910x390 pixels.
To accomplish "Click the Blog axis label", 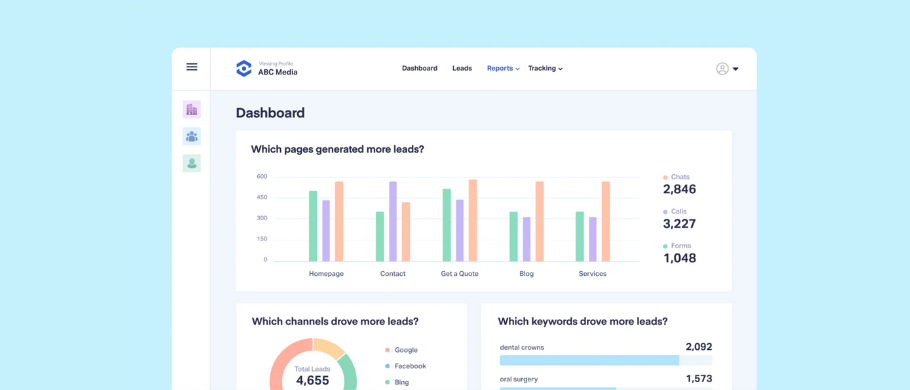I will [x=526, y=274].
